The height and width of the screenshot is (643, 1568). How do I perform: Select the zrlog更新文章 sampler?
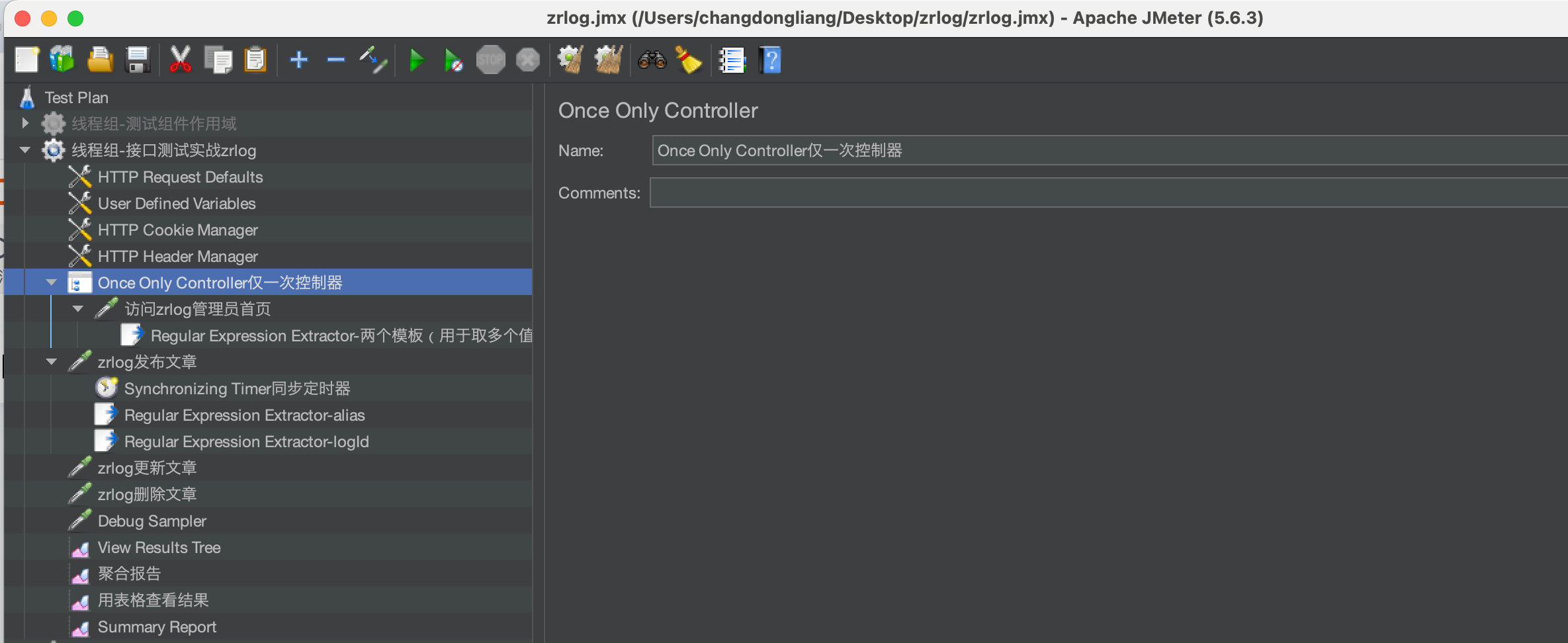click(x=147, y=468)
